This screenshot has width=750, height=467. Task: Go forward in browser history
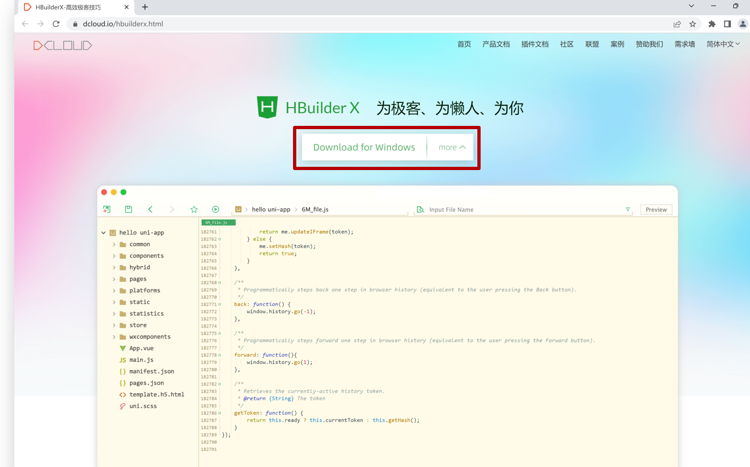[40, 24]
